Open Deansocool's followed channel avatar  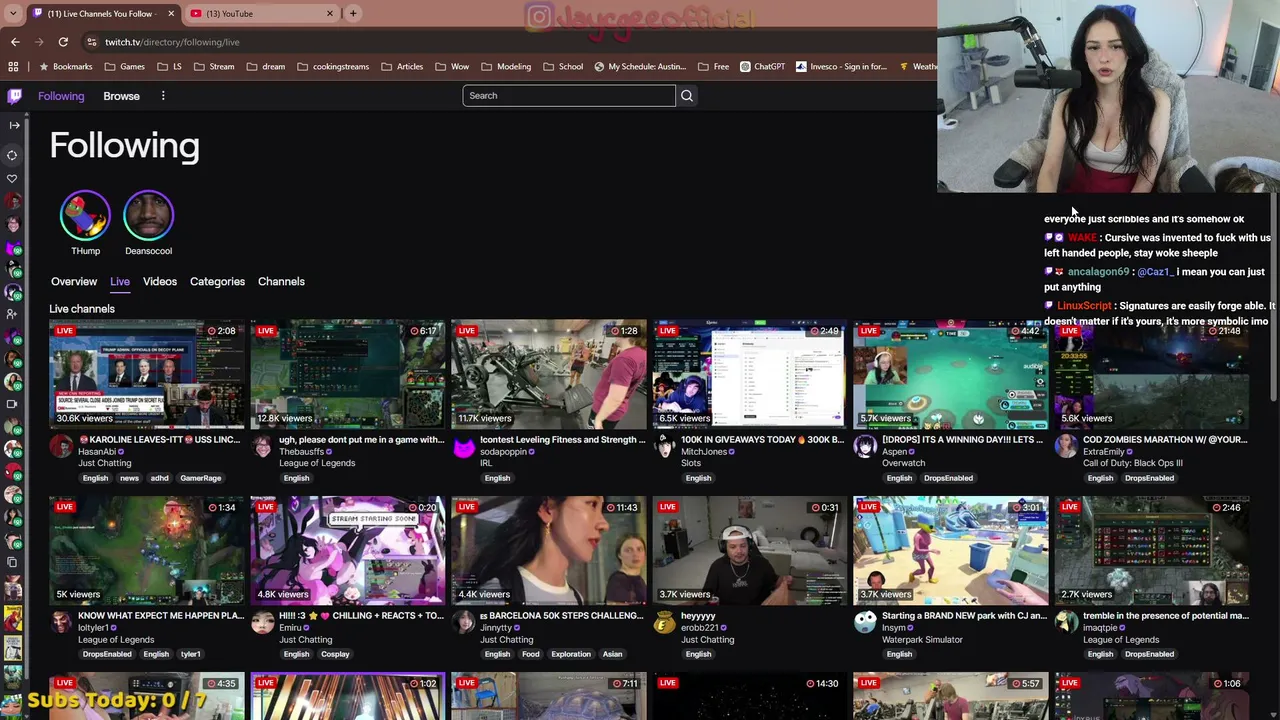[x=148, y=215]
